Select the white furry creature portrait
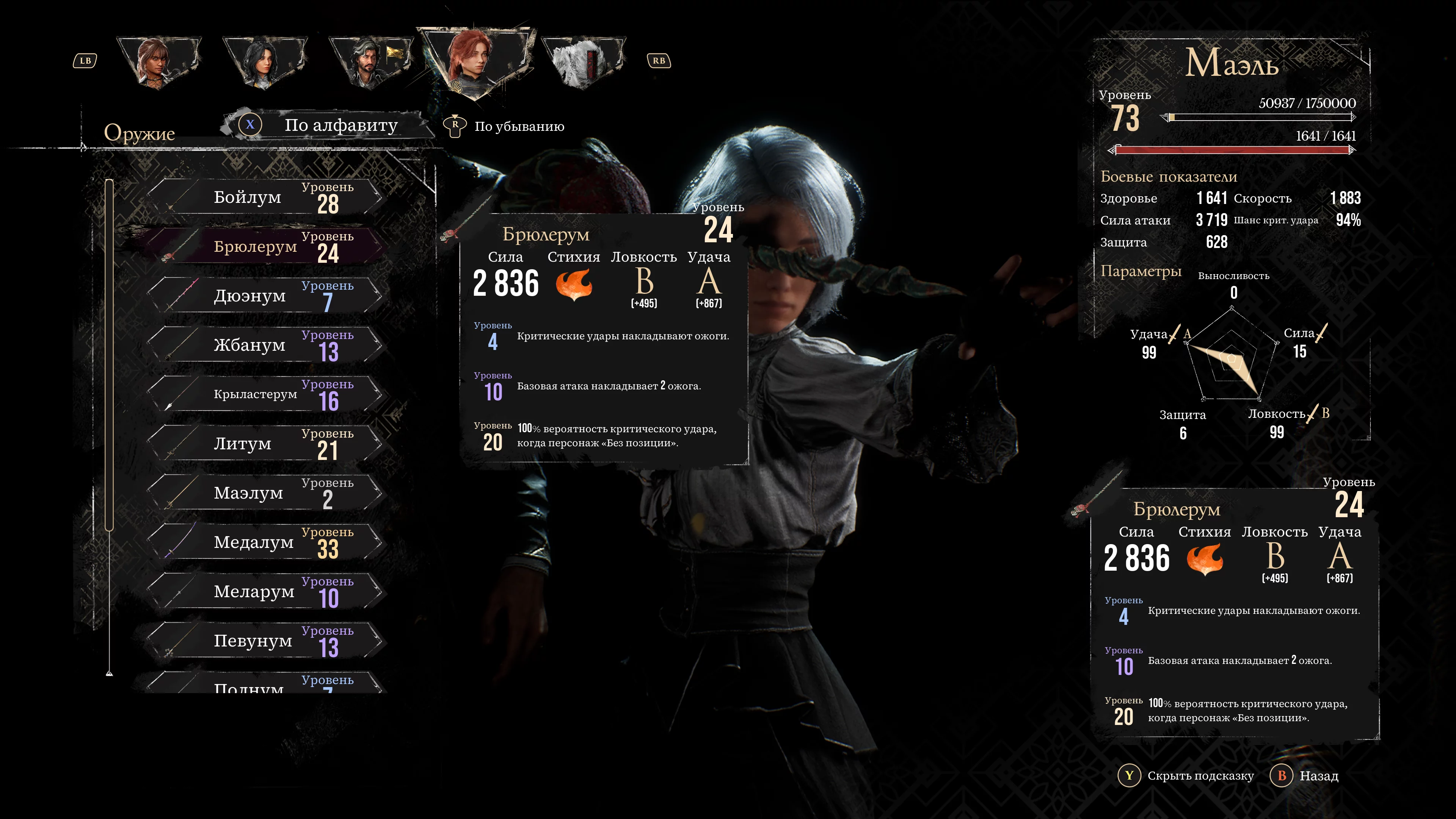The width and height of the screenshot is (1456, 819). [583, 61]
